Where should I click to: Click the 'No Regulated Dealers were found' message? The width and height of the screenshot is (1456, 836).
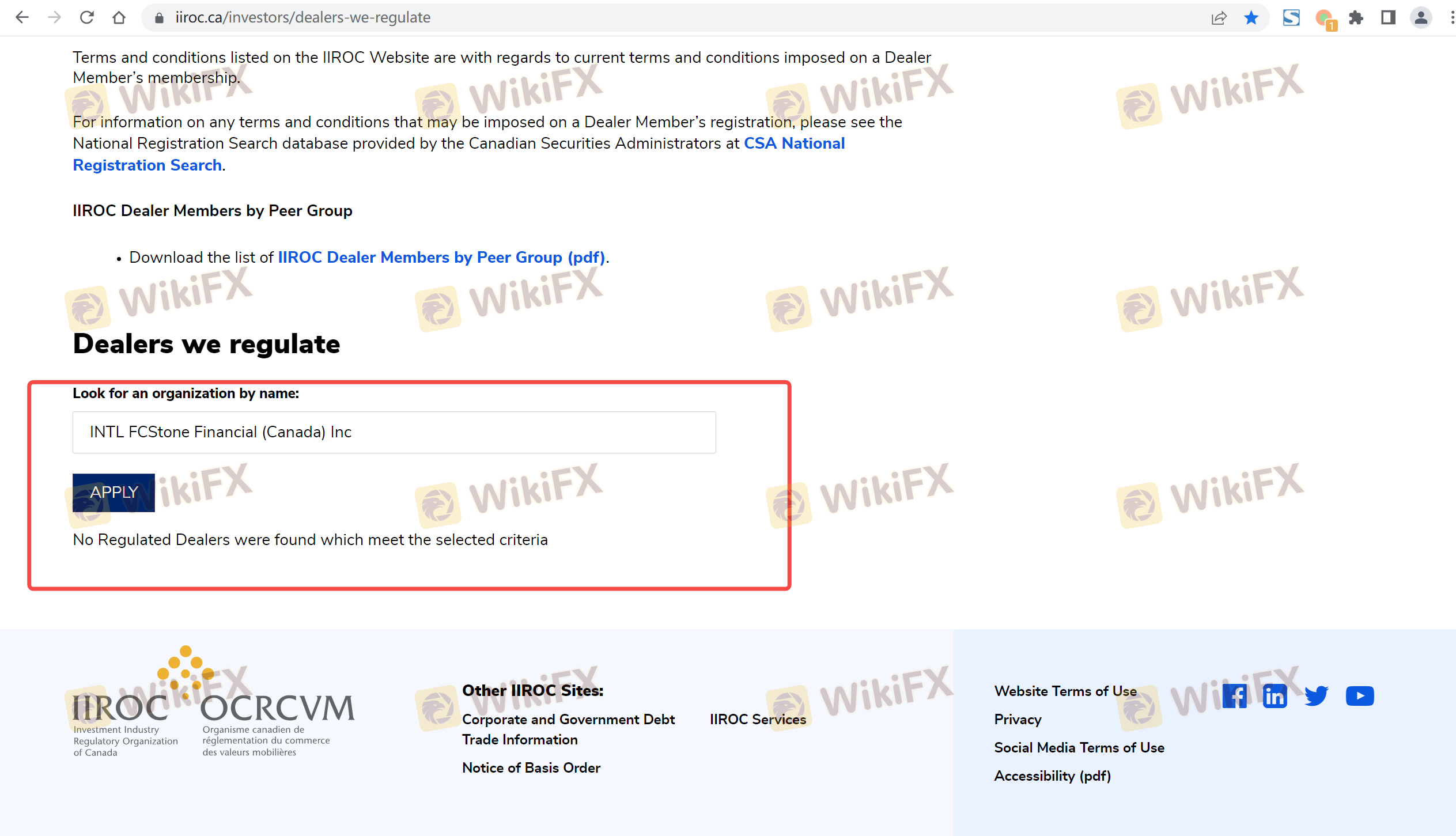(310, 540)
